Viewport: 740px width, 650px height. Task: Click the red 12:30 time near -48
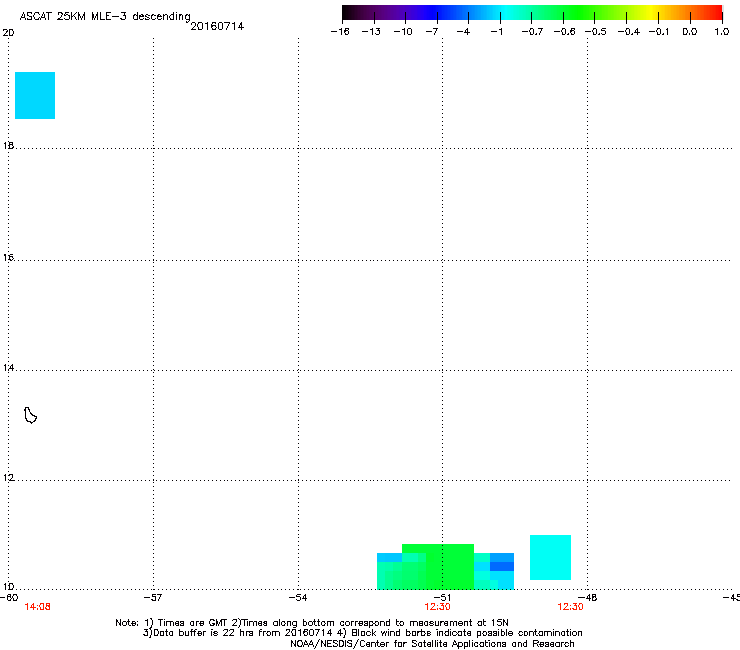pos(571,607)
